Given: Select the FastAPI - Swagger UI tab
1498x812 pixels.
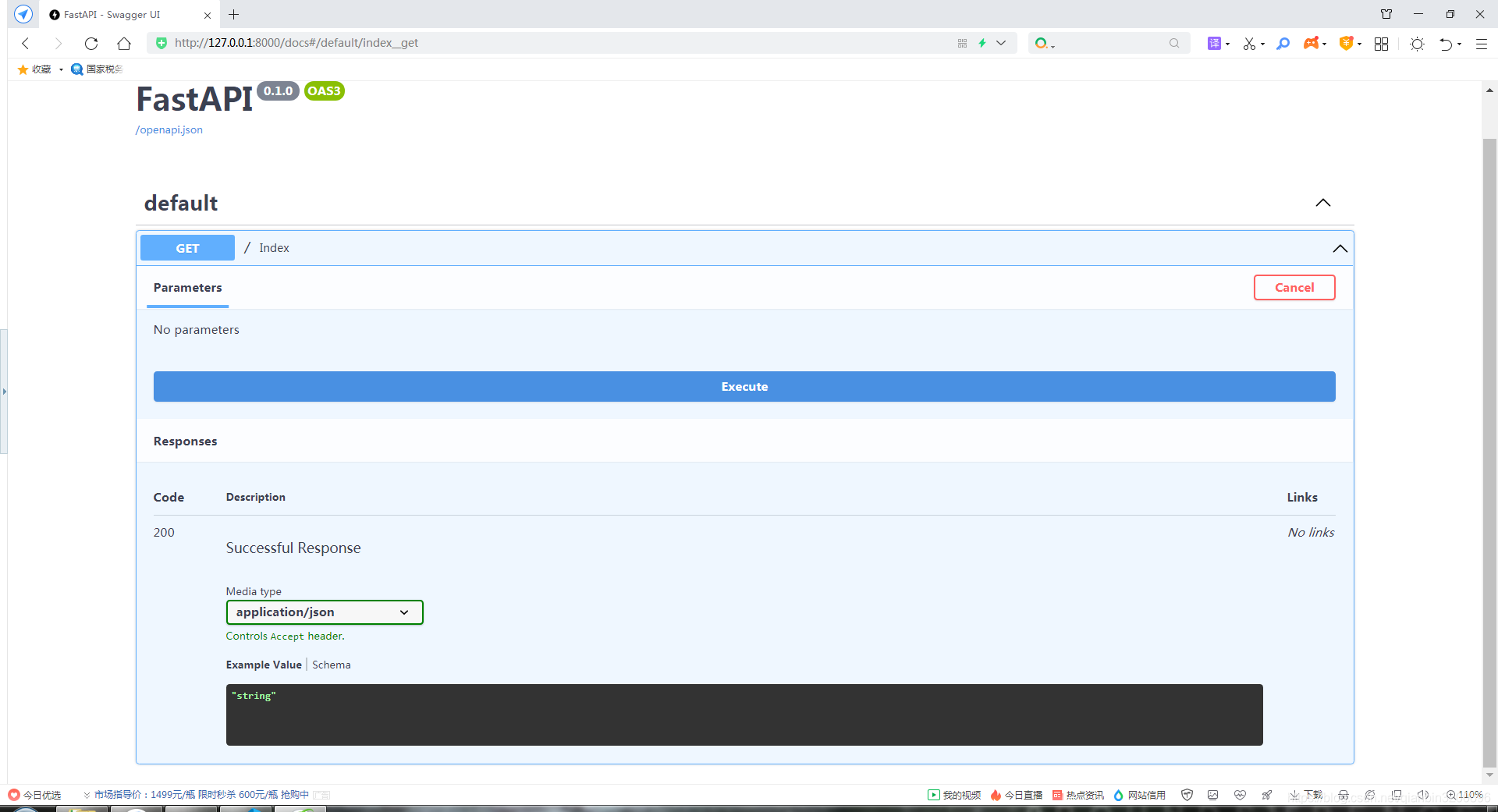Looking at the screenshot, I should tap(129, 15).
